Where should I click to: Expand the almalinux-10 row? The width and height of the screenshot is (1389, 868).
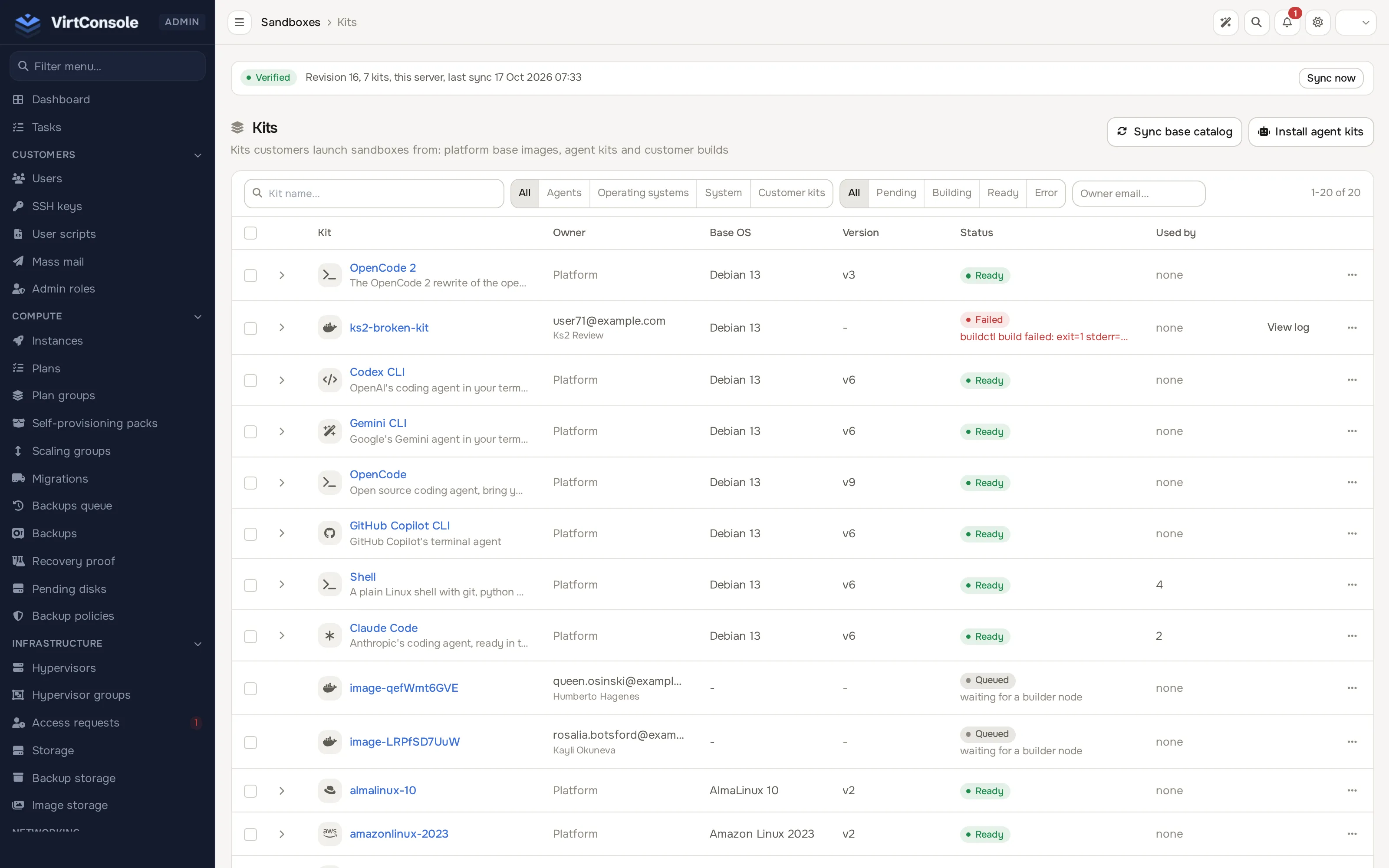[282, 790]
